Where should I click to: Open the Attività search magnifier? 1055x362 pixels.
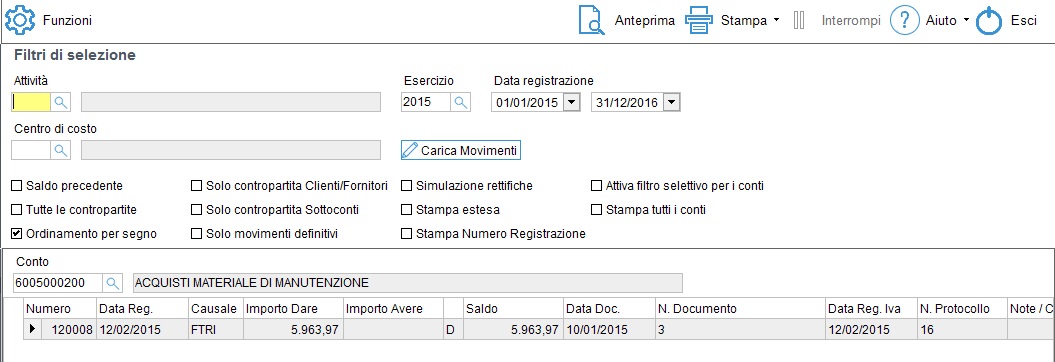click(61, 102)
